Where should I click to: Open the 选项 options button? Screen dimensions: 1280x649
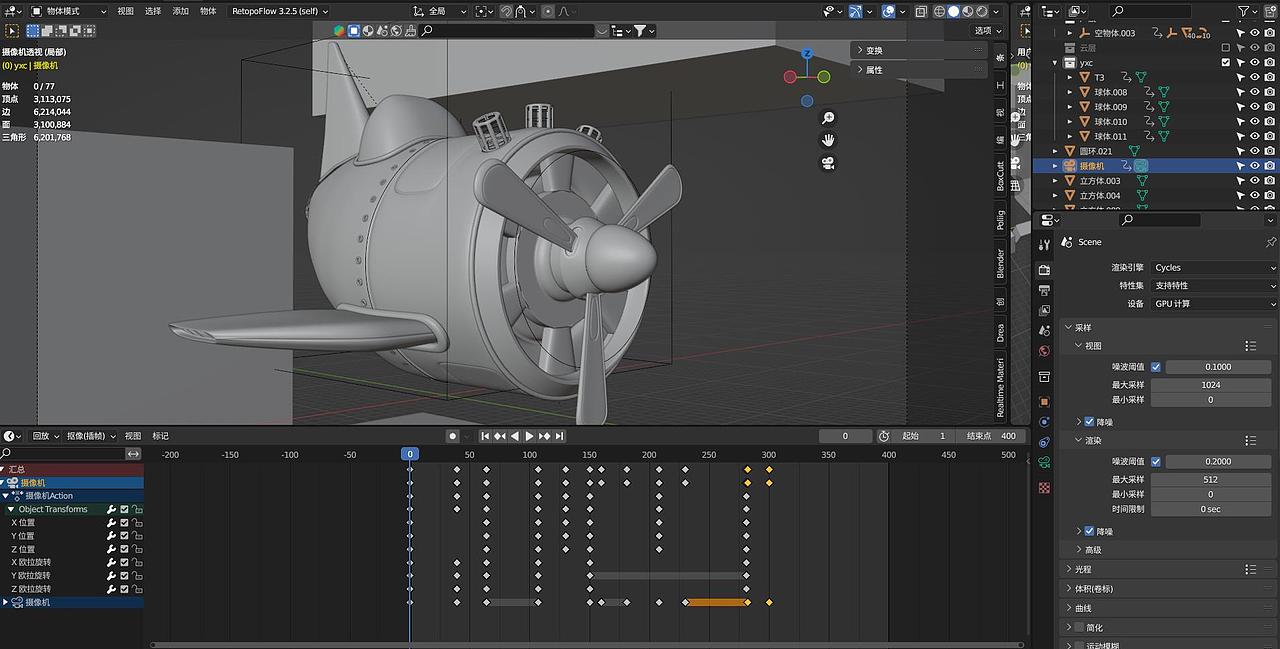(988, 31)
